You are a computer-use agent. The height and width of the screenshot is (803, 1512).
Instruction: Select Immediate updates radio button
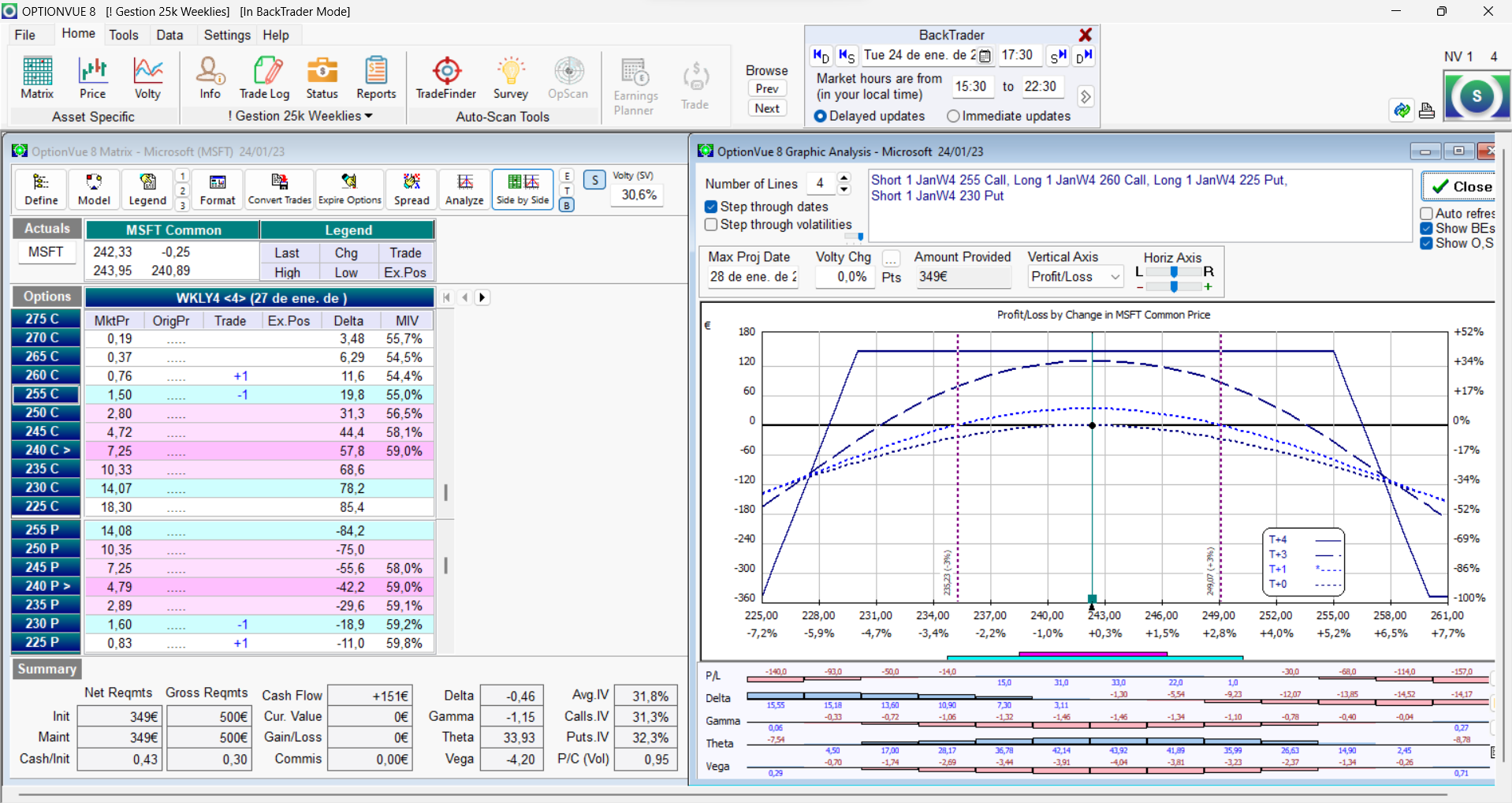coord(953,116)
